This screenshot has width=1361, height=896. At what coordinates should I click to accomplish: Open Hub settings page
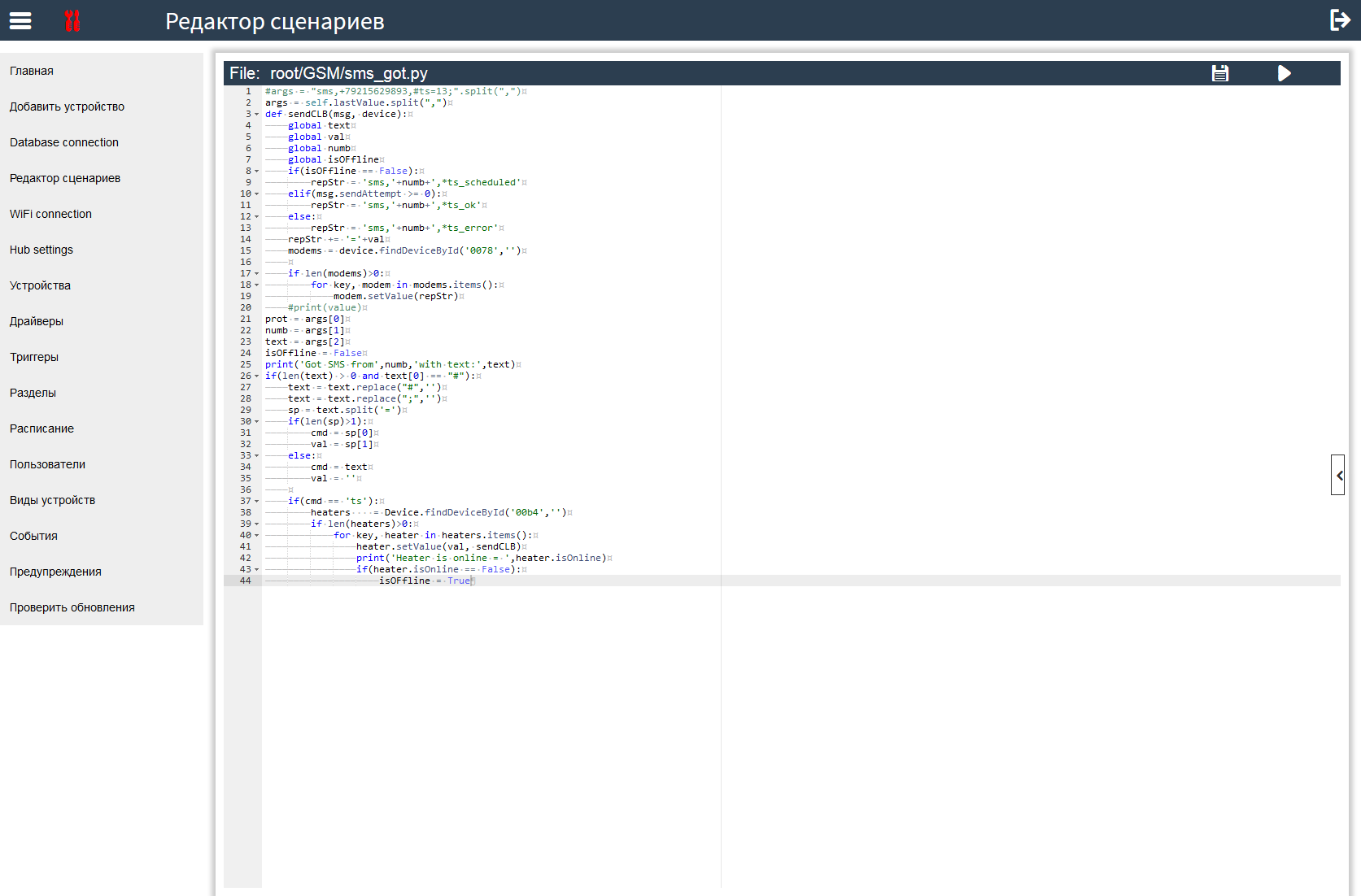[41, 250]
